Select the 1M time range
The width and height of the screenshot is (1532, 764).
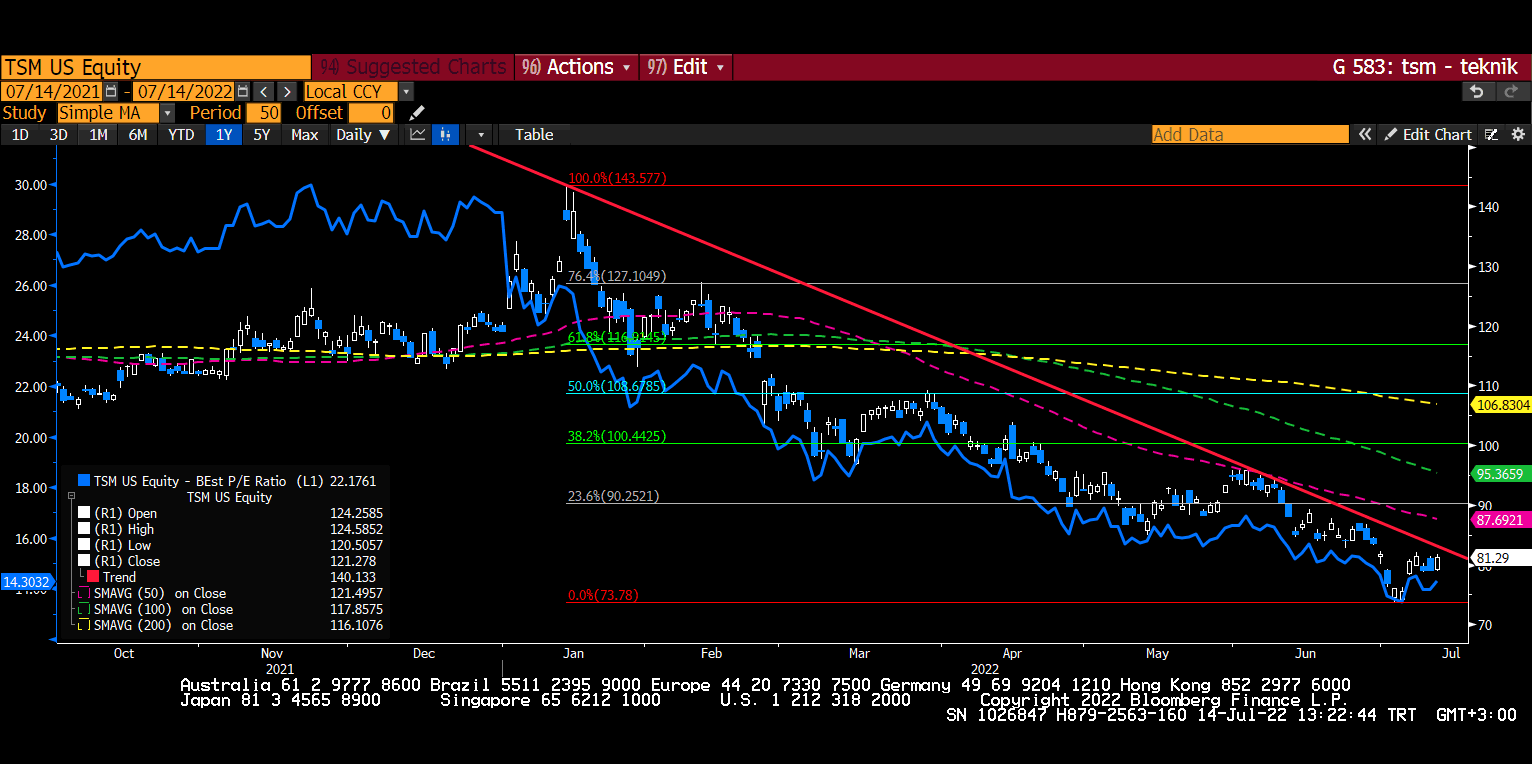tap(98, 134)
